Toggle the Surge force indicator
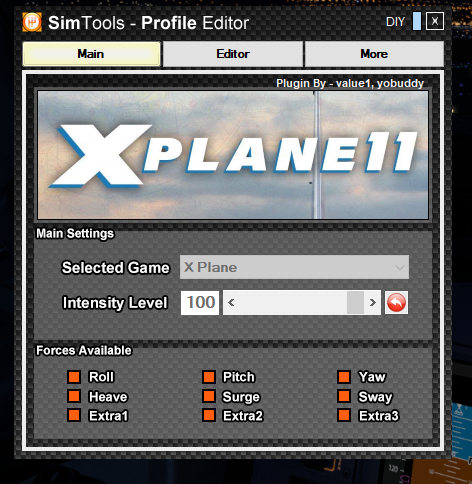This screenshot has width=472, height=484. (x=209, y=396)
